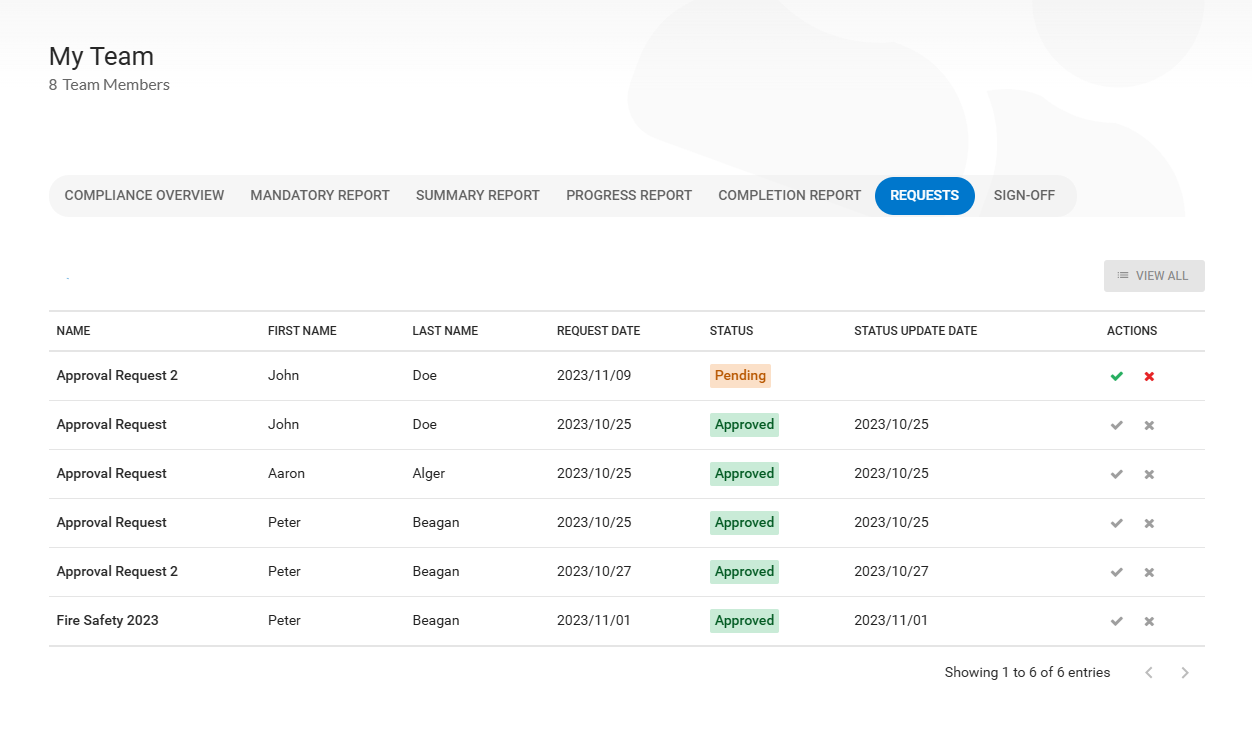Click approve checkmark for Peter Beagan's 2023/10/27 request

click(1117, 572)
